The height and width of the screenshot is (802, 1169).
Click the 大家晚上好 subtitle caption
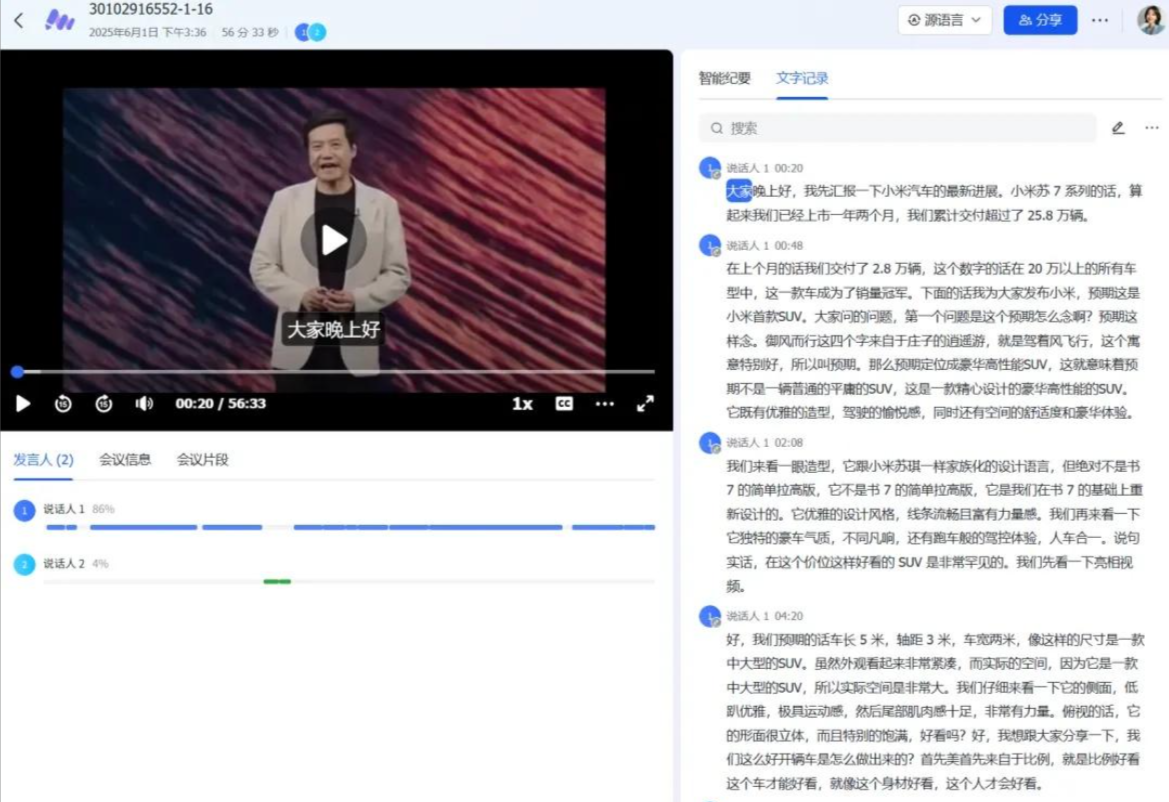click(x=333, y=329)
